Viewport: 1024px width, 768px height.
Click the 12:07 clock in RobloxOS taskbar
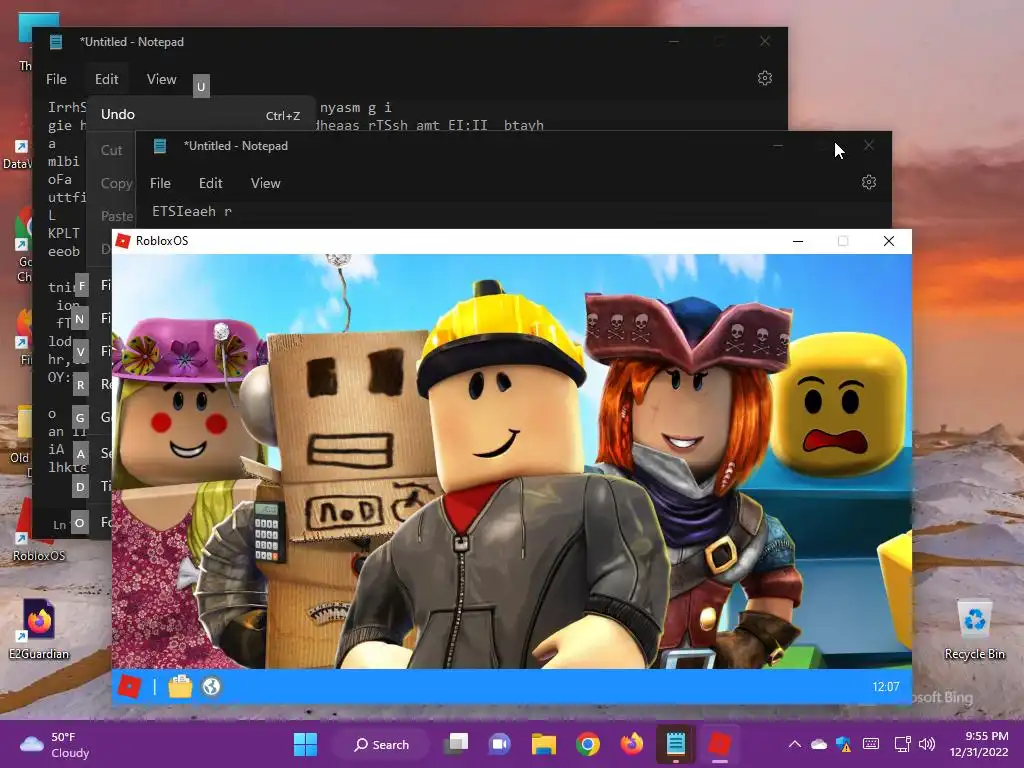(x=886, y=686)
